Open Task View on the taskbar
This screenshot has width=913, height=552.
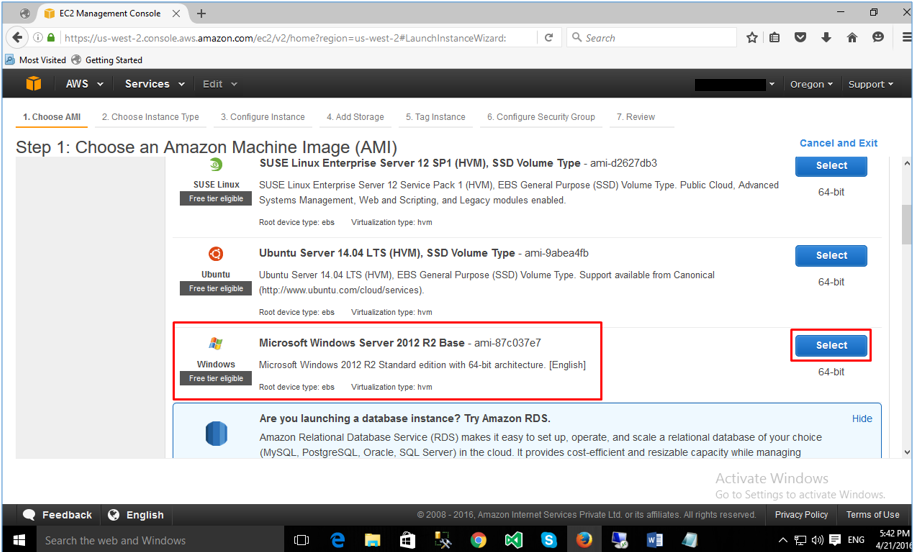[x=302, y=540]
